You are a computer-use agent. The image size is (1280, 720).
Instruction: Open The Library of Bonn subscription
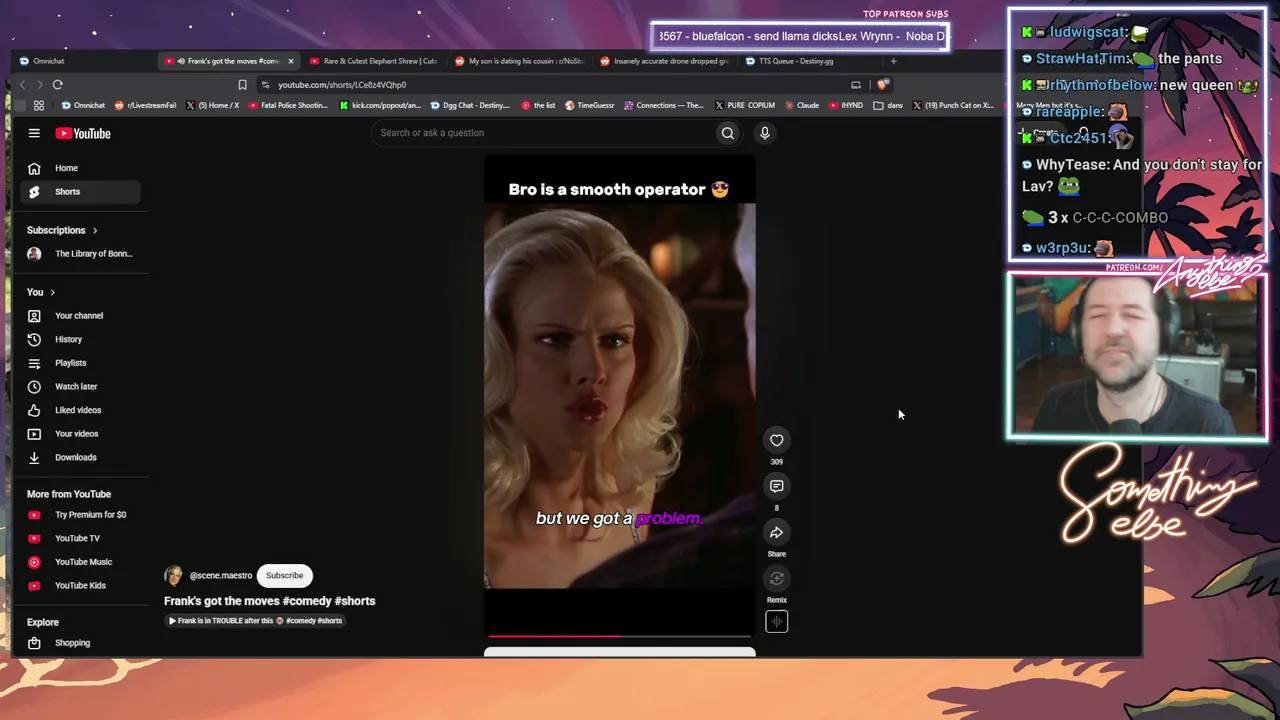tap(80, 254)
